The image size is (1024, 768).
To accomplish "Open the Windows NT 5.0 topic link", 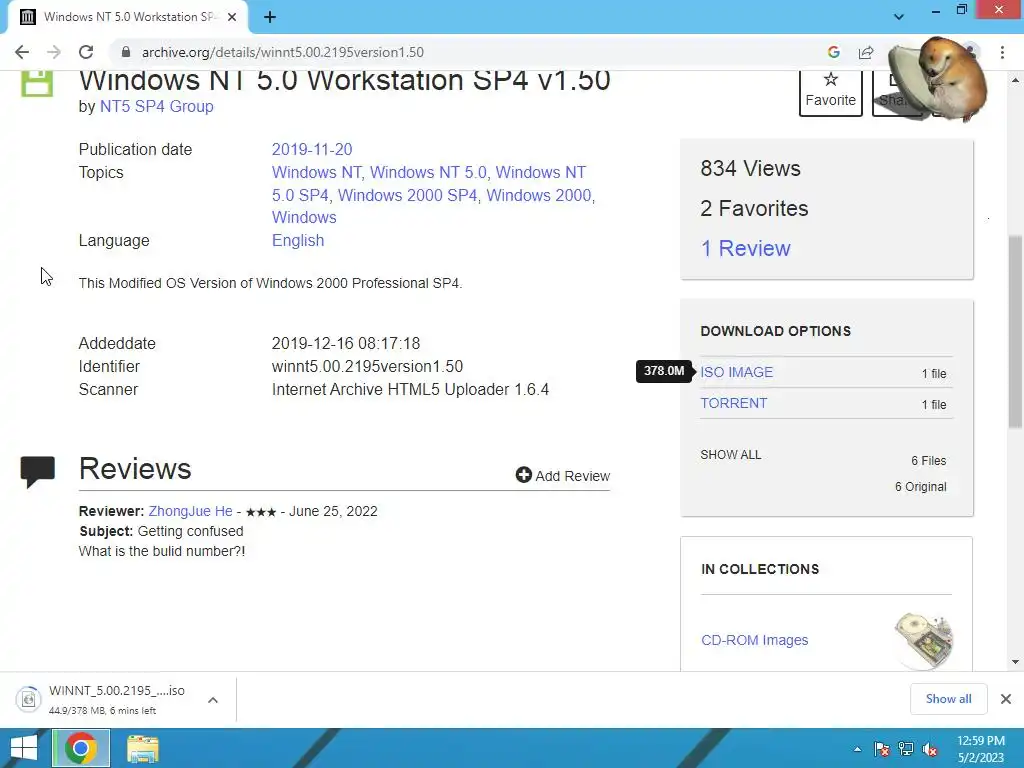I will [428, 172].
